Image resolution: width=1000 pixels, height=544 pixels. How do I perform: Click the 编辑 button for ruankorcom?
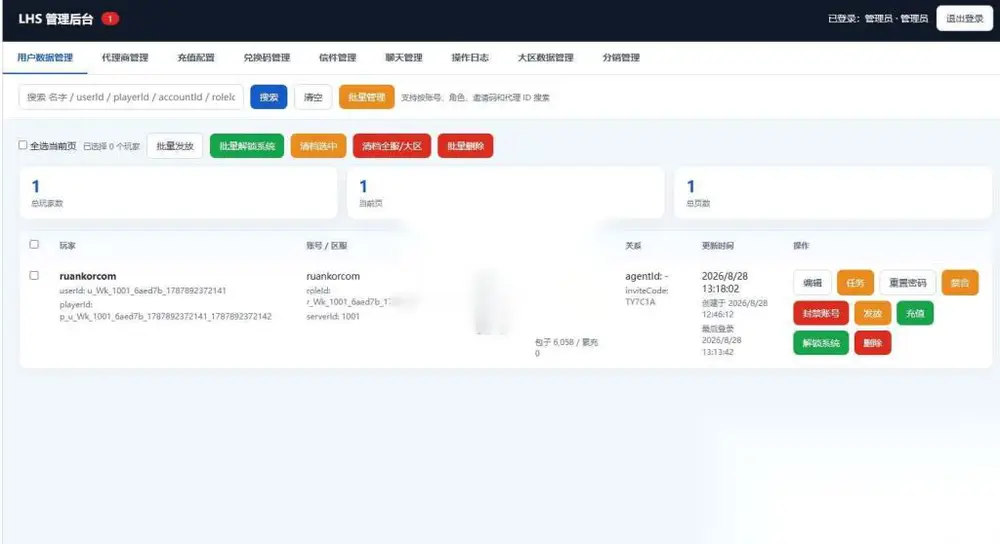click(x=812, y=283)
